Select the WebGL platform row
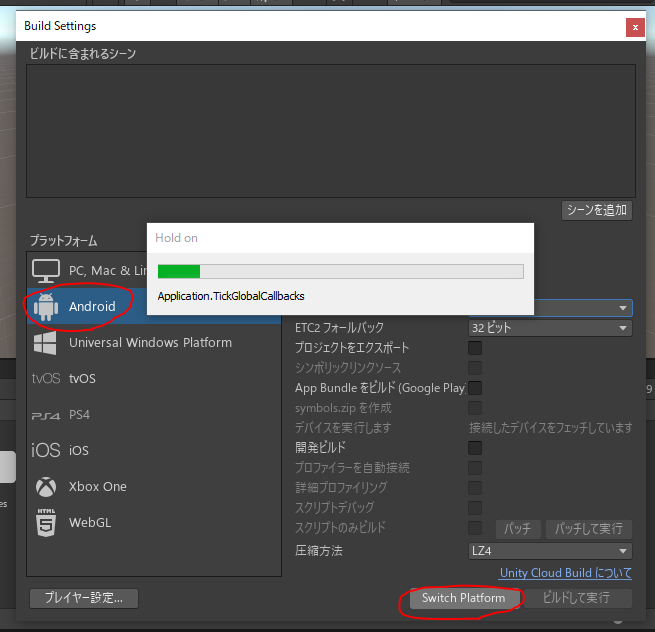The height and width of the screenshot is (632, 655). pyautogui.click(x=154, y=523)
